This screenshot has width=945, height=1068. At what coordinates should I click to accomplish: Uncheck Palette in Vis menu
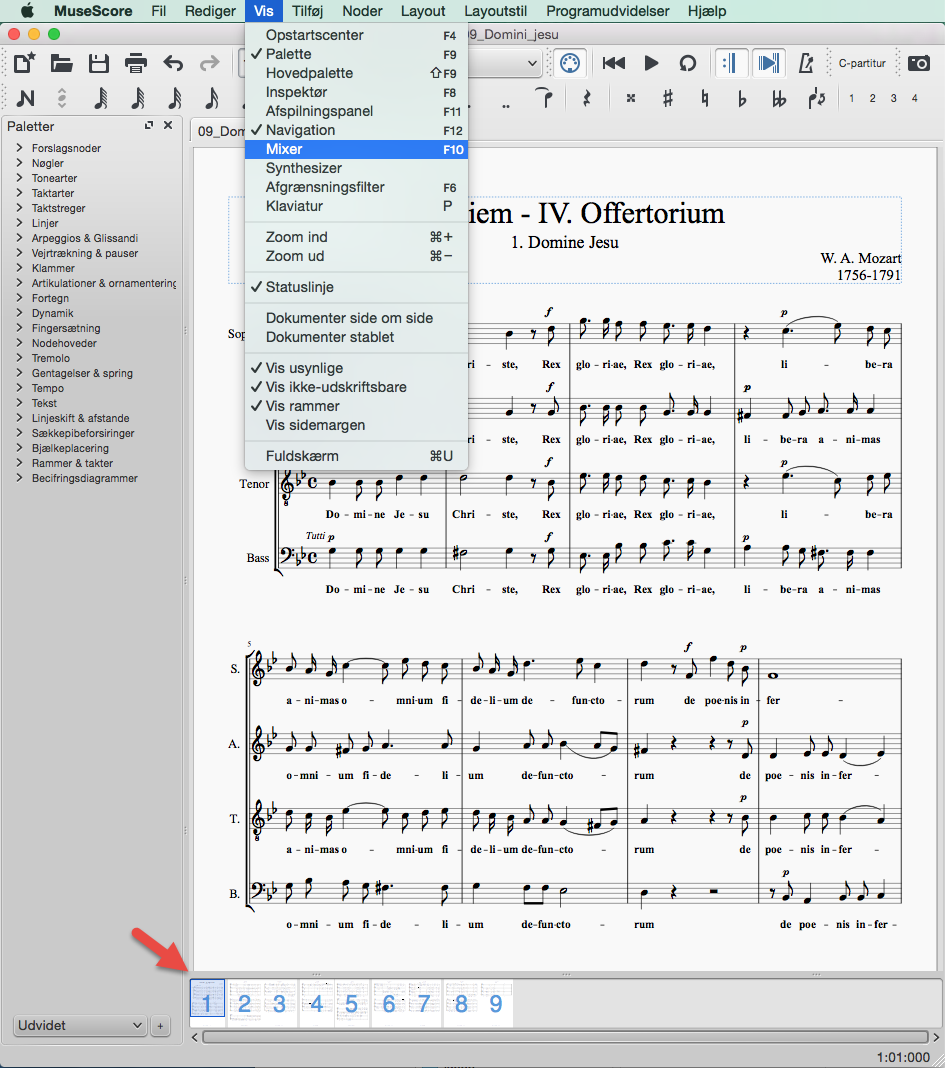click(356, 54)
